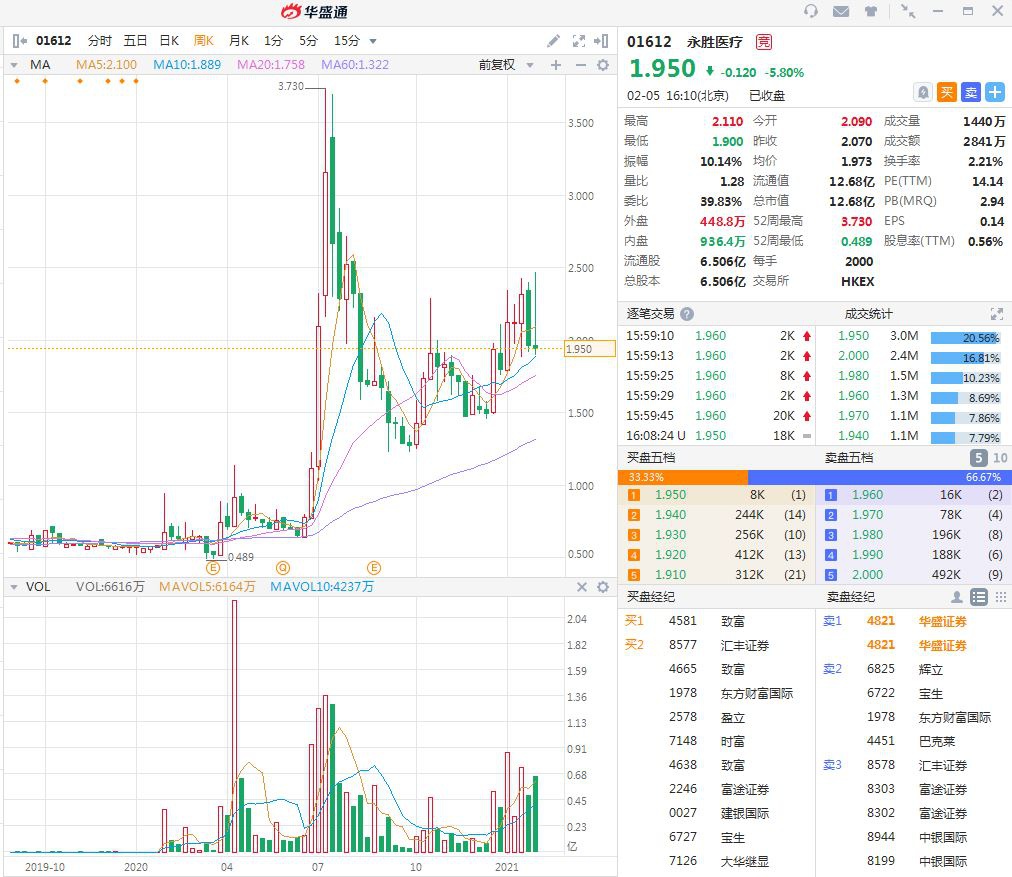This screenshot has width=1012, height=877.
Task: Close the VOL indicator panel
Action: [582, 587]
